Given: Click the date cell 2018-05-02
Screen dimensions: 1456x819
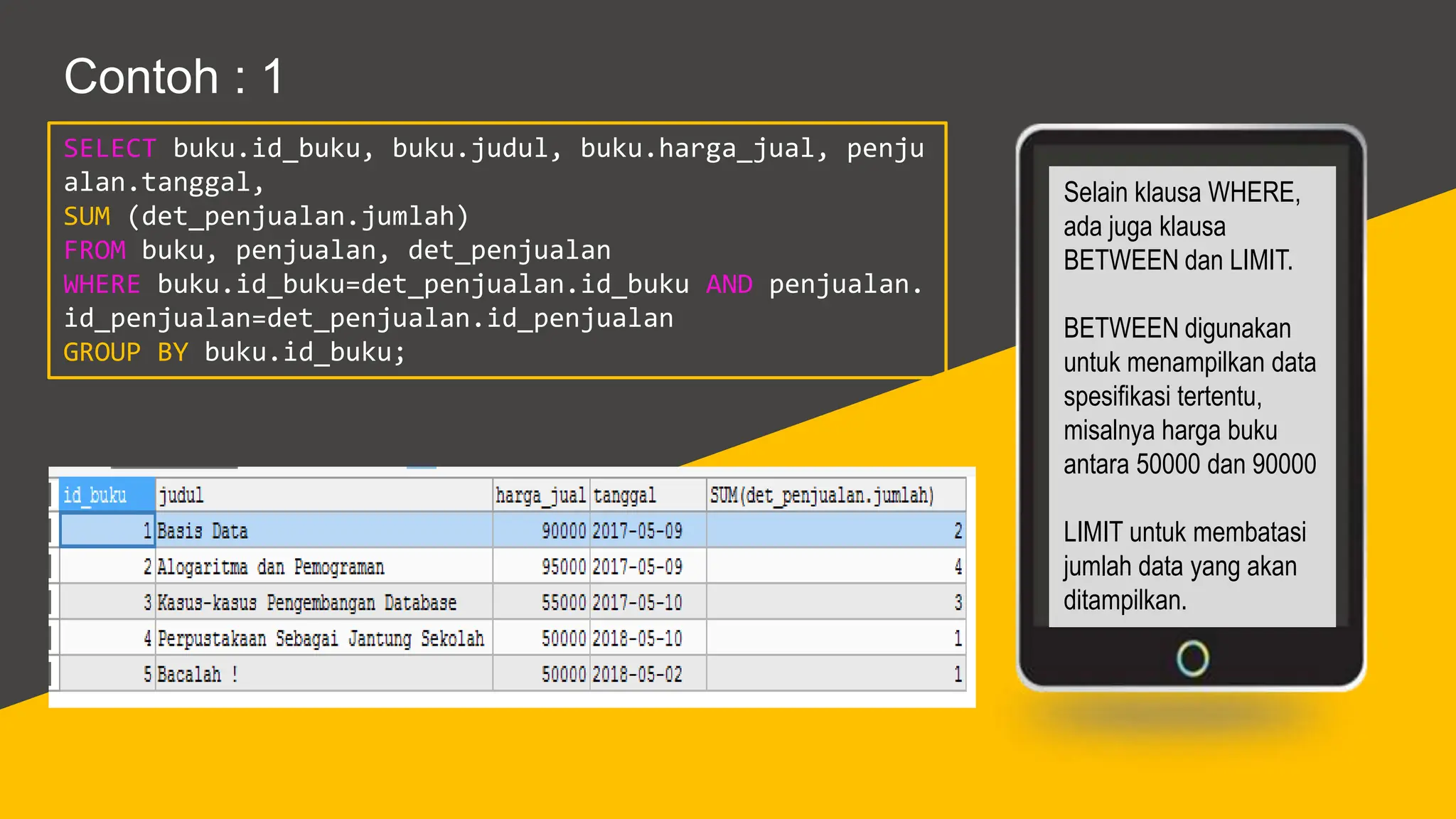Looking at the screenshot, I should 648,673.
